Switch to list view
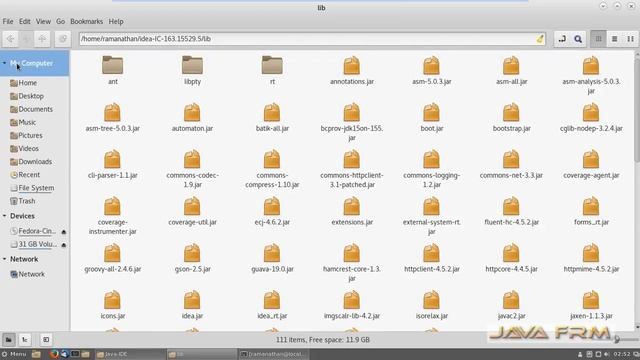The image size is (640, 360). (x=614, y=39)
